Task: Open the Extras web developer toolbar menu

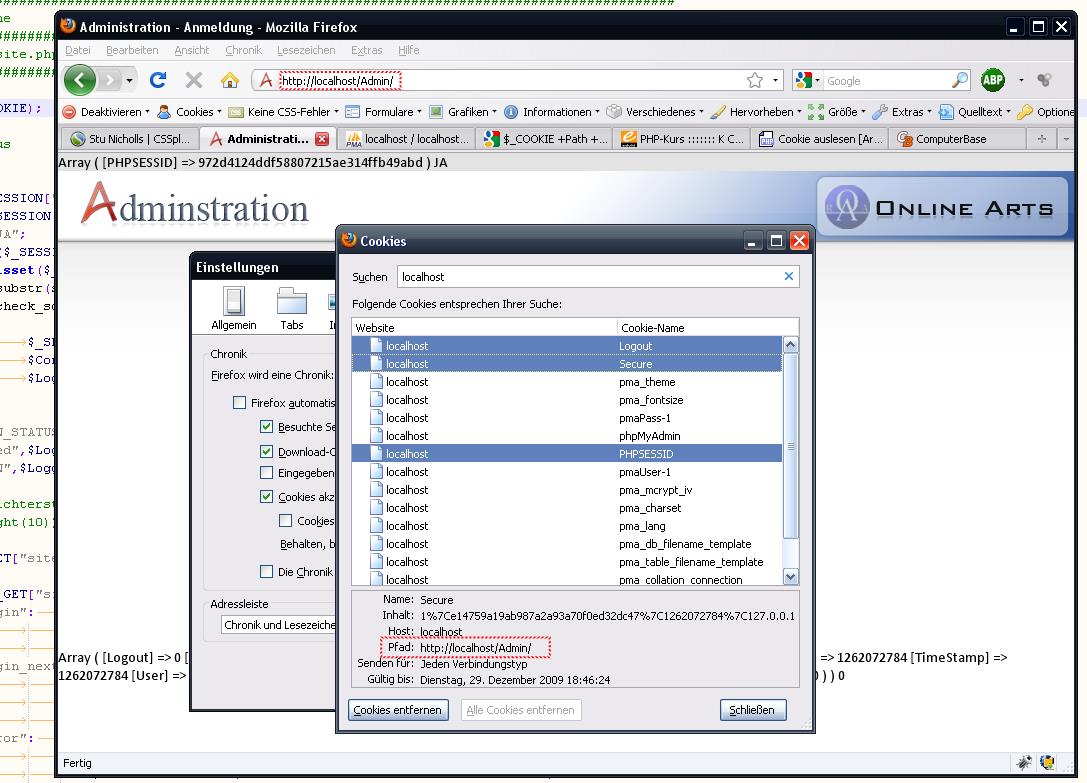Action: click(x=902, y=112)
